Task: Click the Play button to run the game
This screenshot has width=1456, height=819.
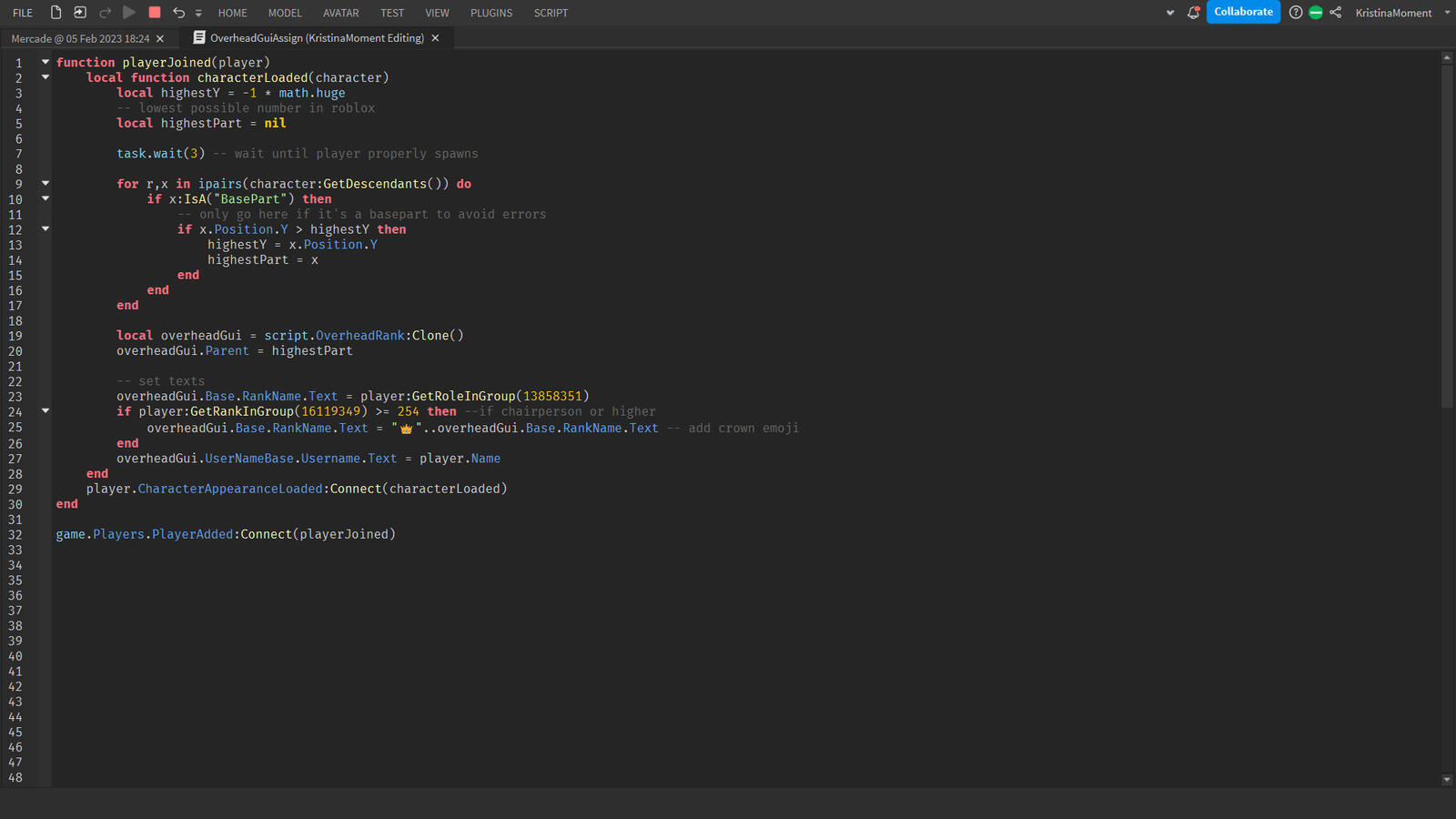Action: (x=127, y=12)
